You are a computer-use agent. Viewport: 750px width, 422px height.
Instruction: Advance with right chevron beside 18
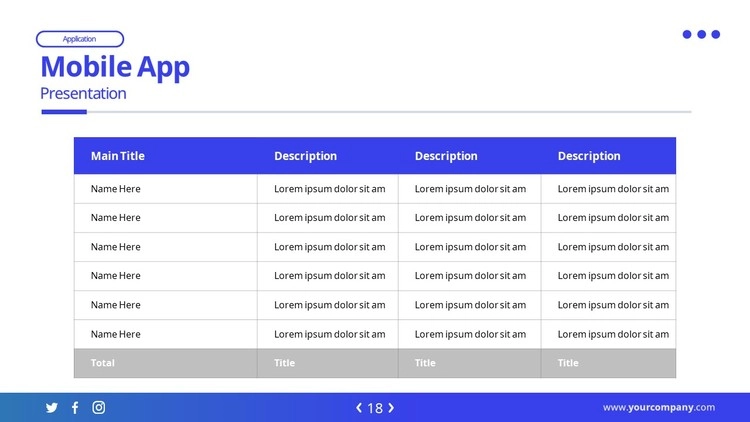(391, 407)
